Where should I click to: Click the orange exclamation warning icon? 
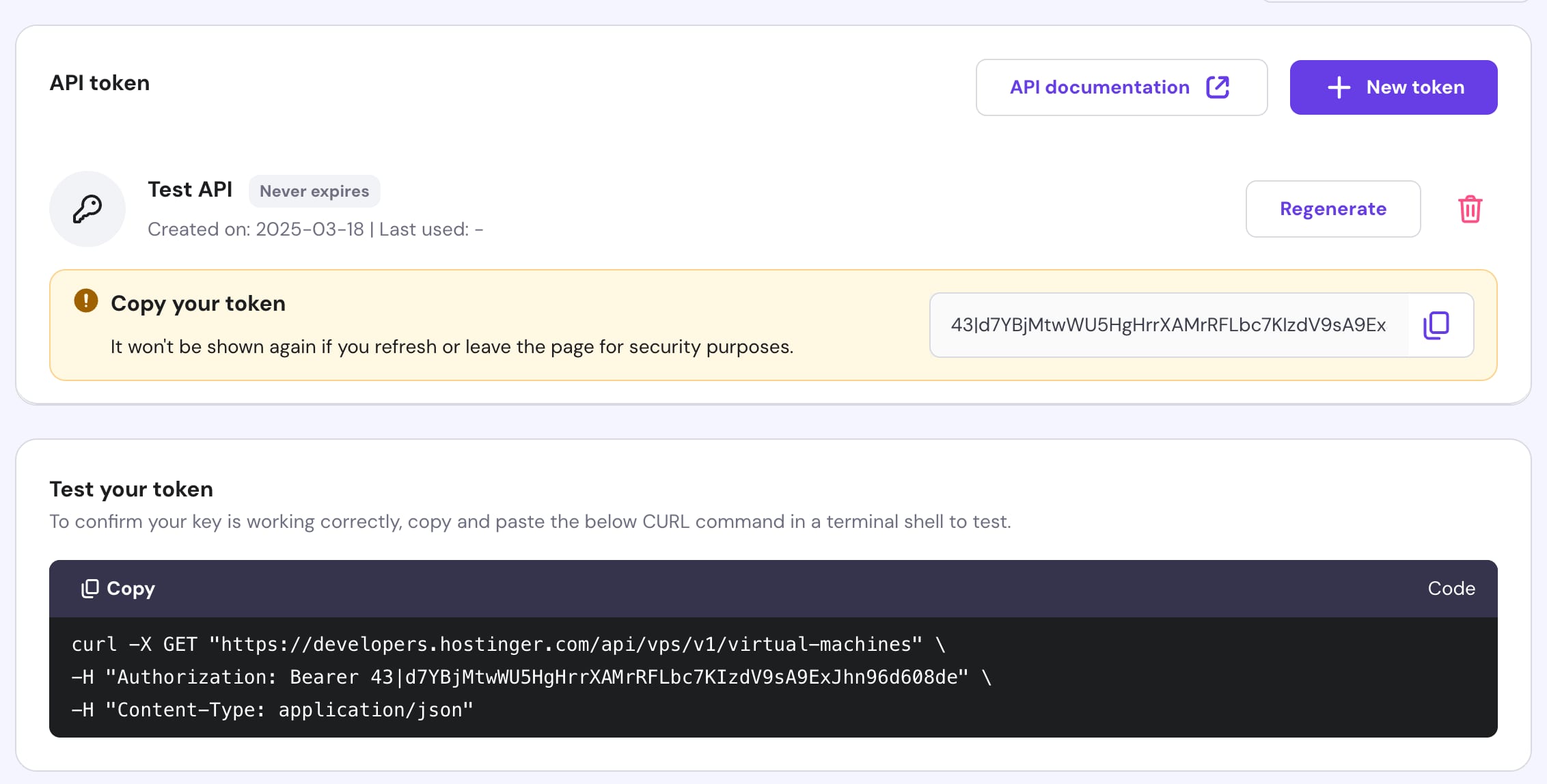[x=86, y=300]
